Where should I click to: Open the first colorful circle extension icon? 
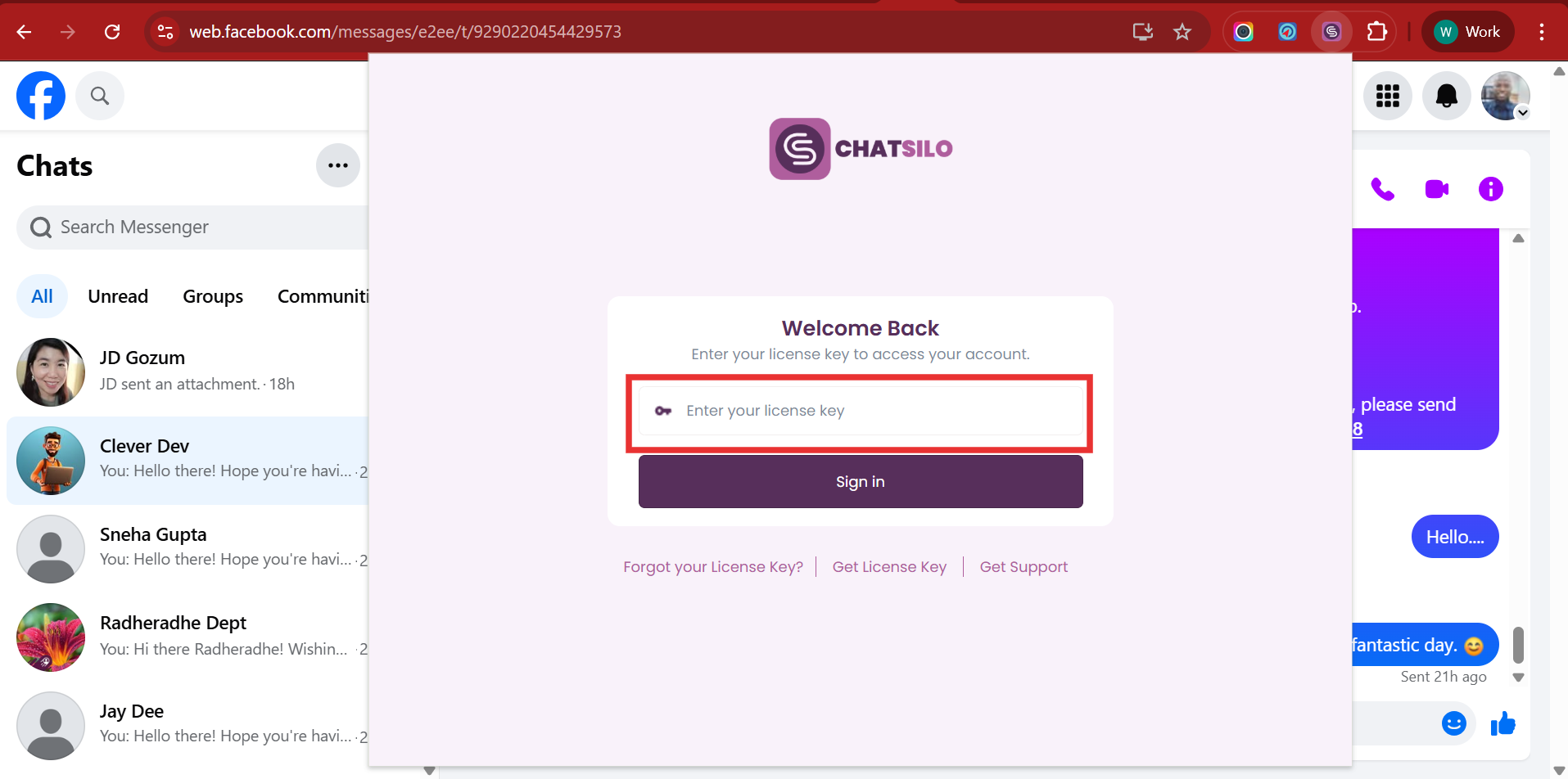pyautogui.click(x=1244, y=32)
